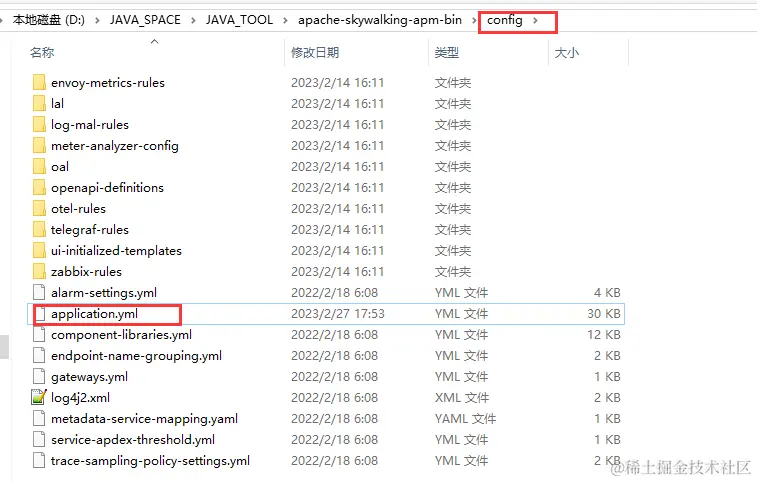Select the application.yml file name
The height and width of the screenshot is (482, 757).
(95, 314)
